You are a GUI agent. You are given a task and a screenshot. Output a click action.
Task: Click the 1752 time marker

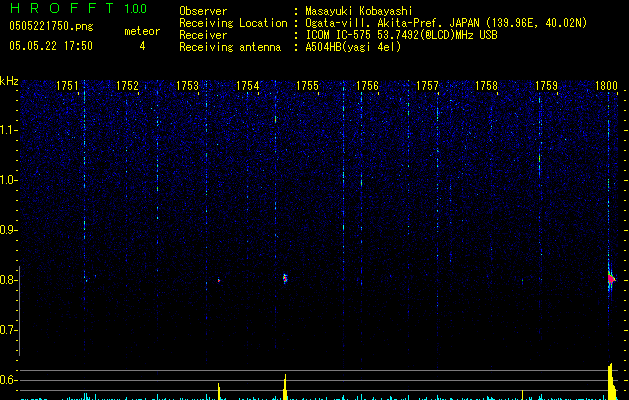tap(127, 86)
